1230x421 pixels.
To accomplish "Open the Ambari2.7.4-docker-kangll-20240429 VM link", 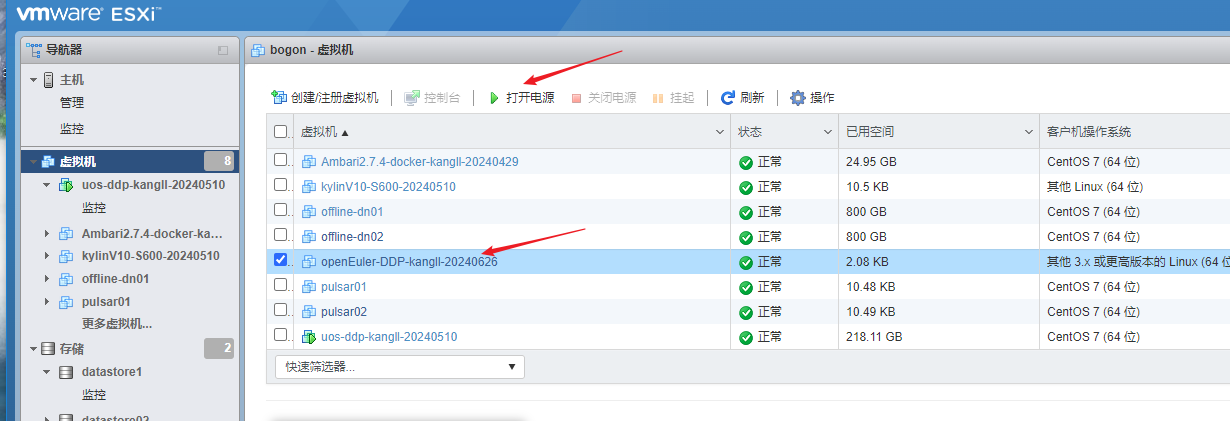I will (x=419, y=162).
